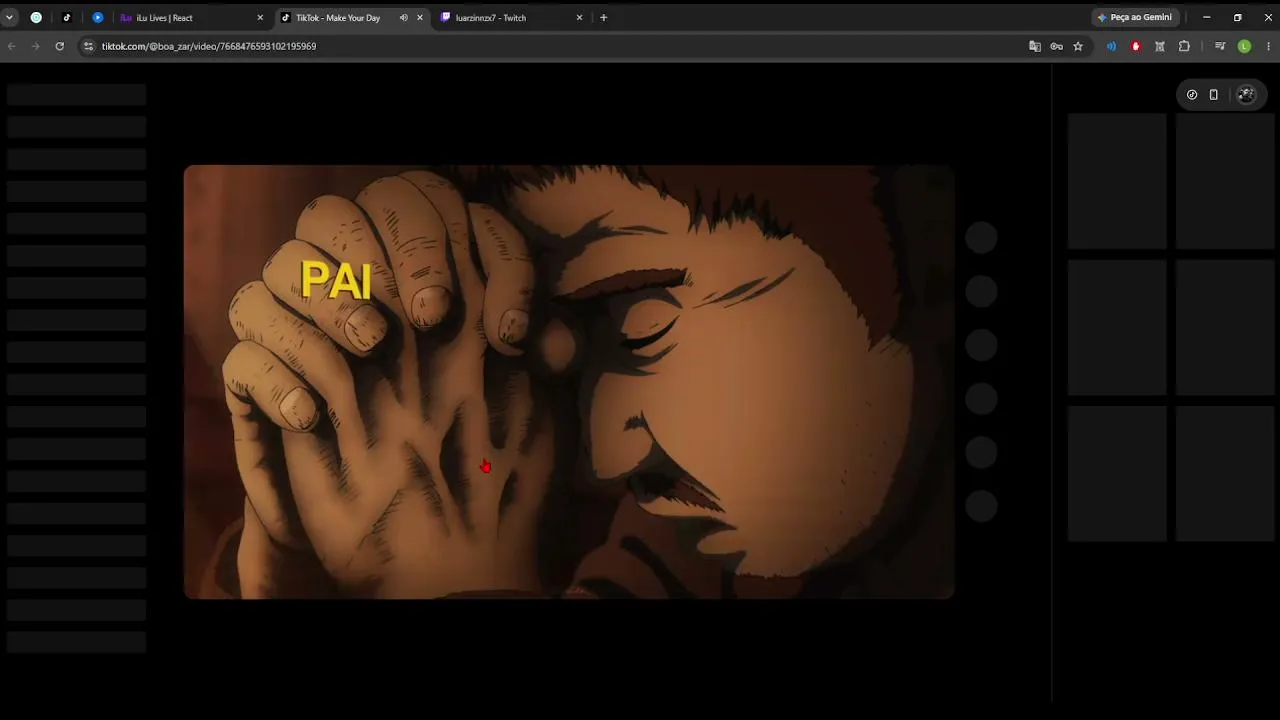The height and width of the screenshot is (720, 1280).
Task: Close the luarzinnzx7 - Twitch tab
Action: pyautogui.click(x=579, y=17)
